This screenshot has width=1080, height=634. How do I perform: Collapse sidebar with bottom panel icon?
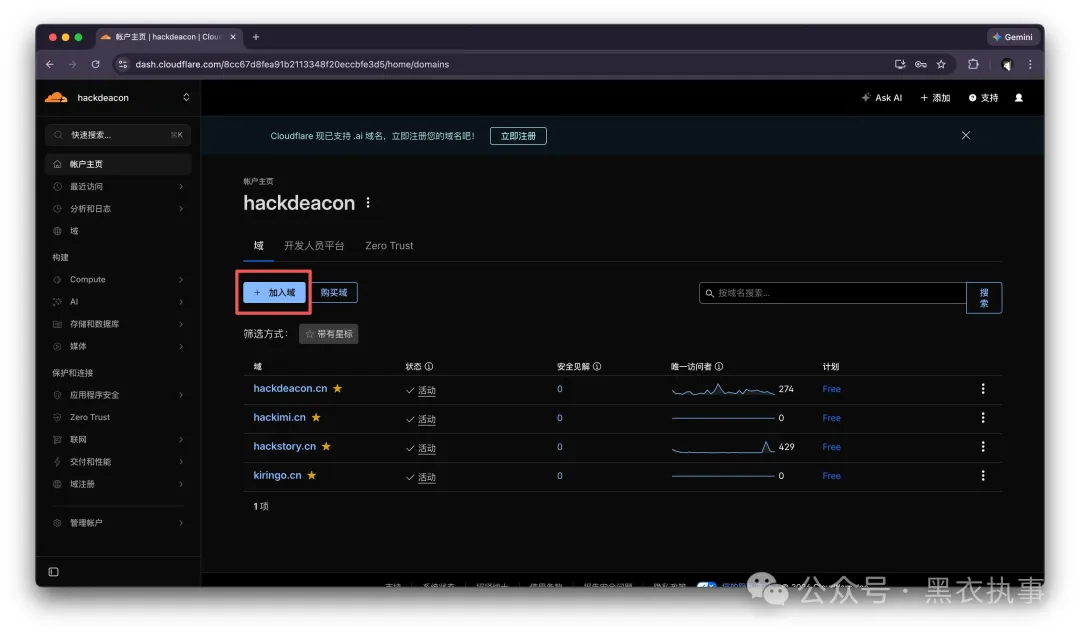pyautogui.click(x=54, y=571)
